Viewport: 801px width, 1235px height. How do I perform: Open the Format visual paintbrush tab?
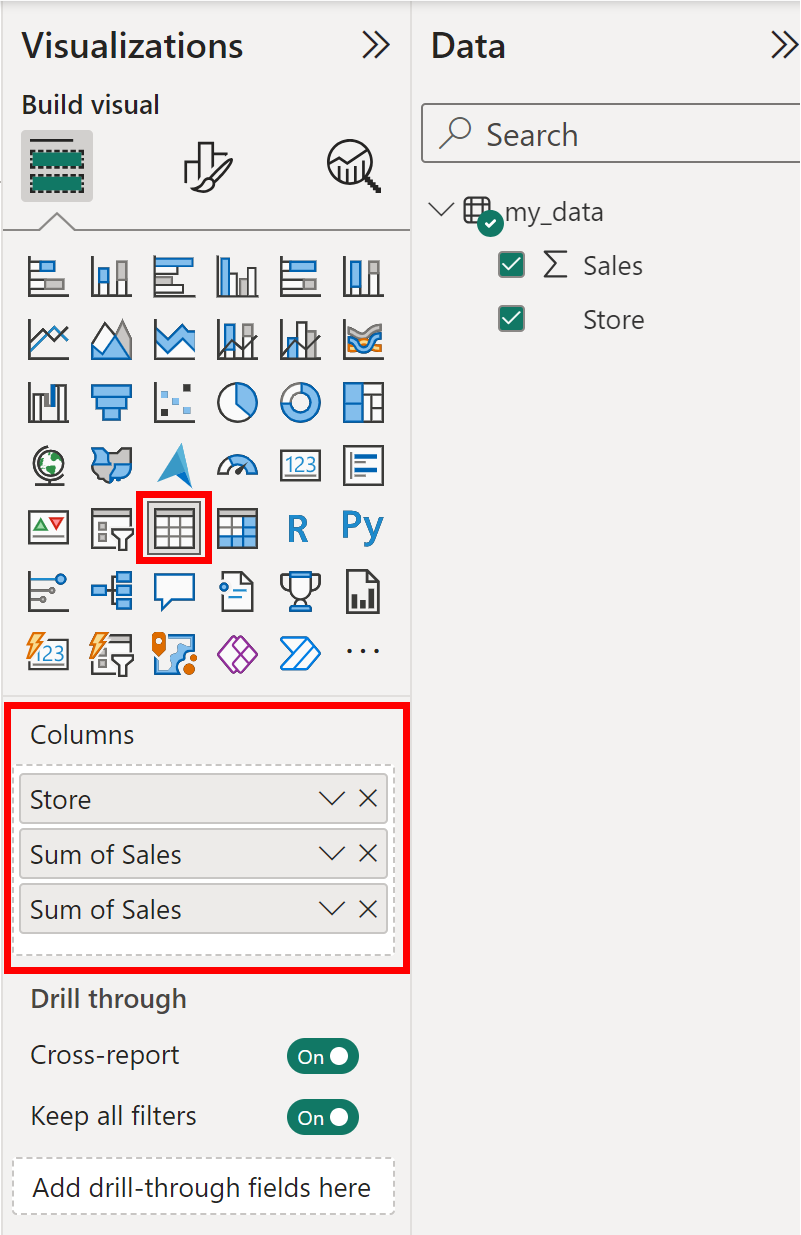click(x=208, y=166)
